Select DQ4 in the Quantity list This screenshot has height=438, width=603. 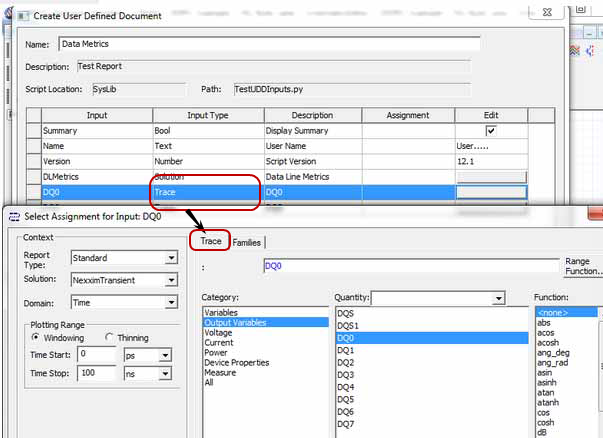(x=345, y=387)
